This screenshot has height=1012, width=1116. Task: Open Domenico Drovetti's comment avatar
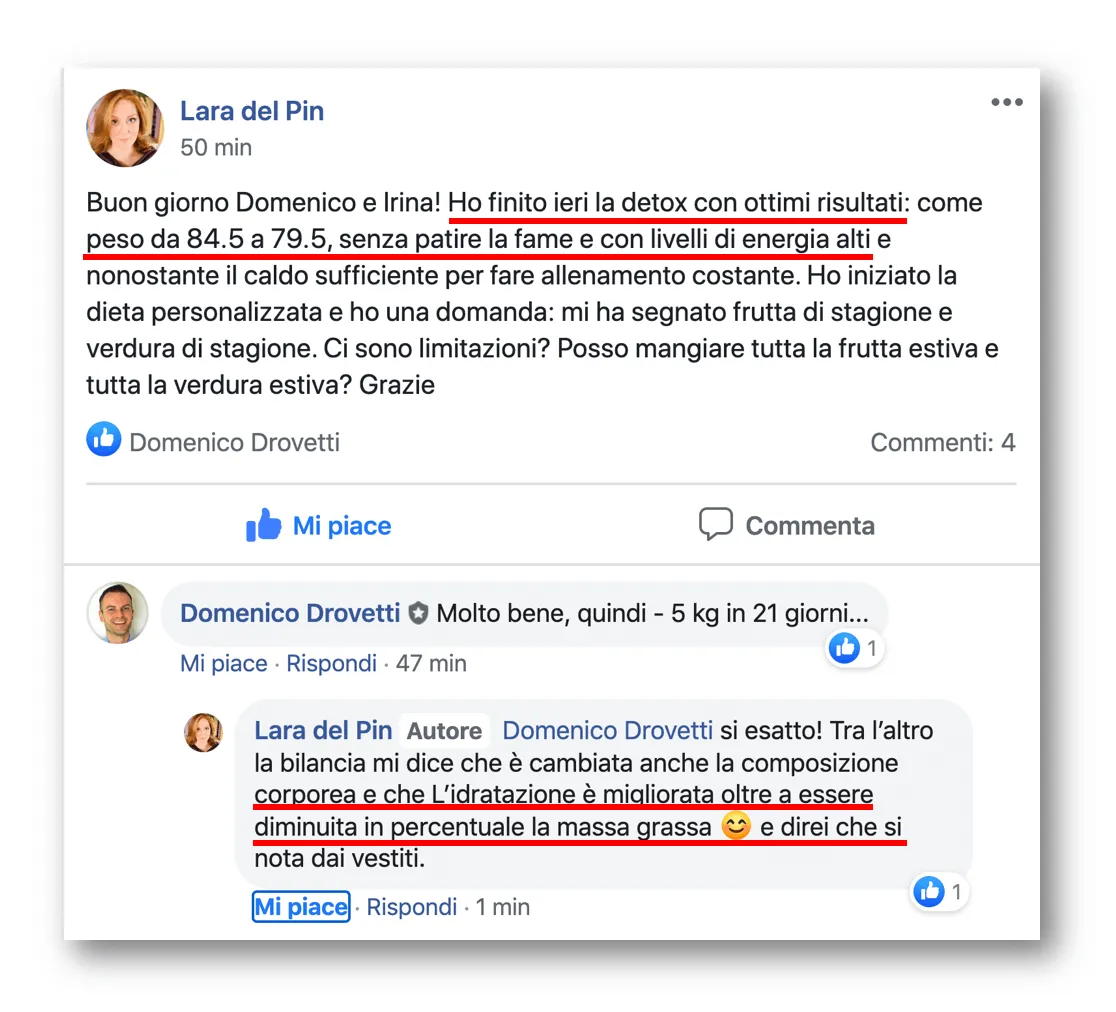pyautogui.click(x=117, y=613)
